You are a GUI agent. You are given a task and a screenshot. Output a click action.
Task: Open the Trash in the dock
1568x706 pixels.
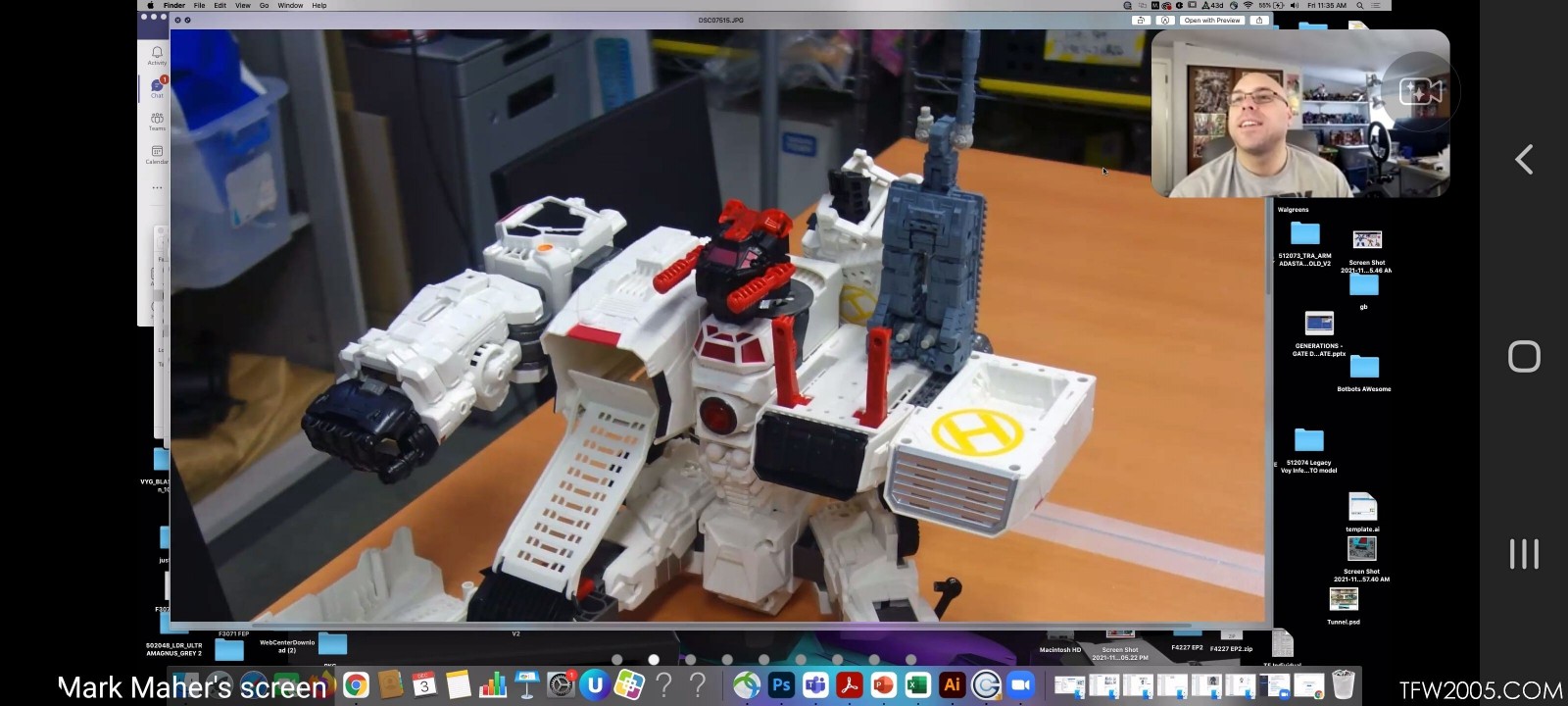[1344, 684]
